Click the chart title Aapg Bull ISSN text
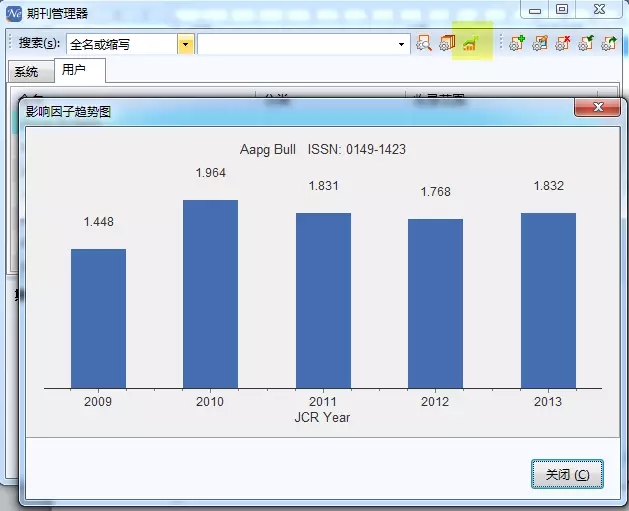Viewport: 629px width, 511px height. click(x=323, y=150)
